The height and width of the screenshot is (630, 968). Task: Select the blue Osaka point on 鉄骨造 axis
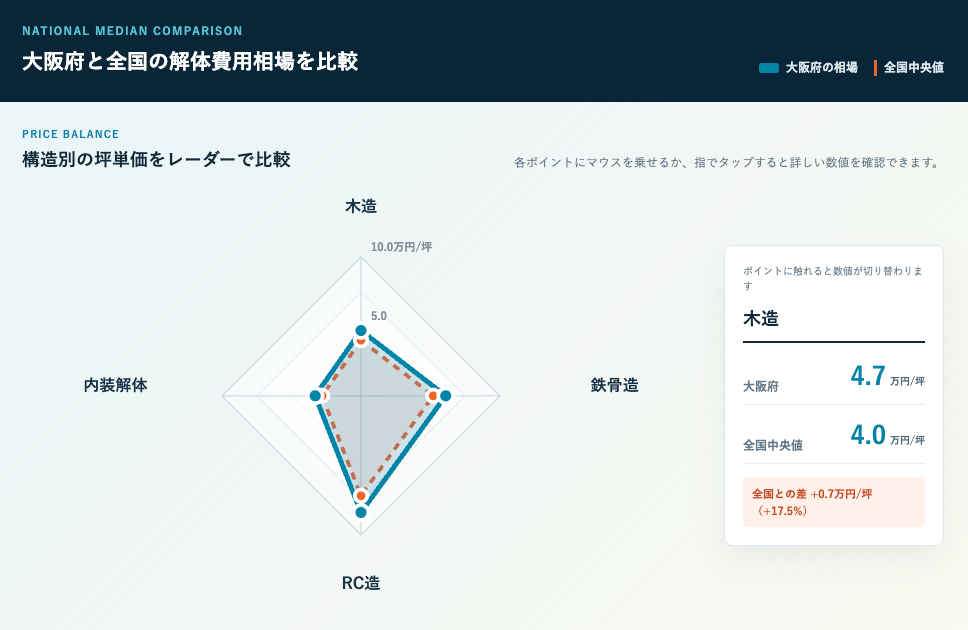(x=444, y=396)
